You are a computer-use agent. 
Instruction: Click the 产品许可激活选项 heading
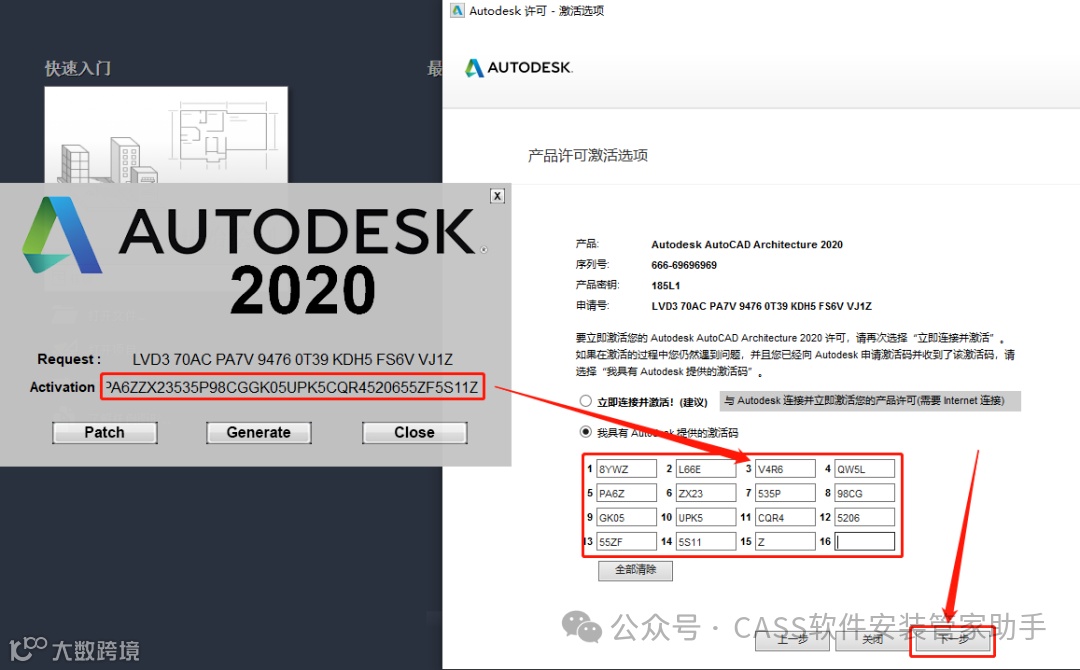click(588, 156)
